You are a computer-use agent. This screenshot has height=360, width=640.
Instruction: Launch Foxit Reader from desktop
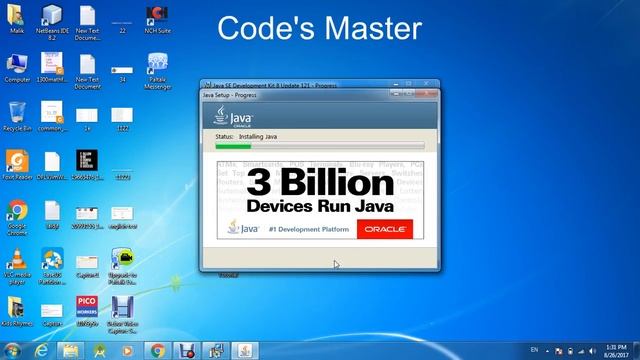coord(17,165)
